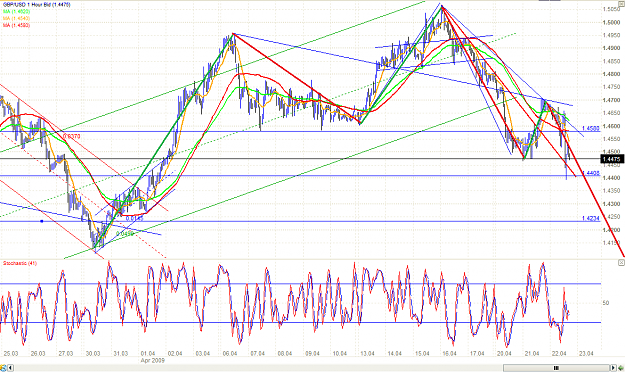Select the GBP/USD 1 Hour Bid title

(x=36, y=5)
